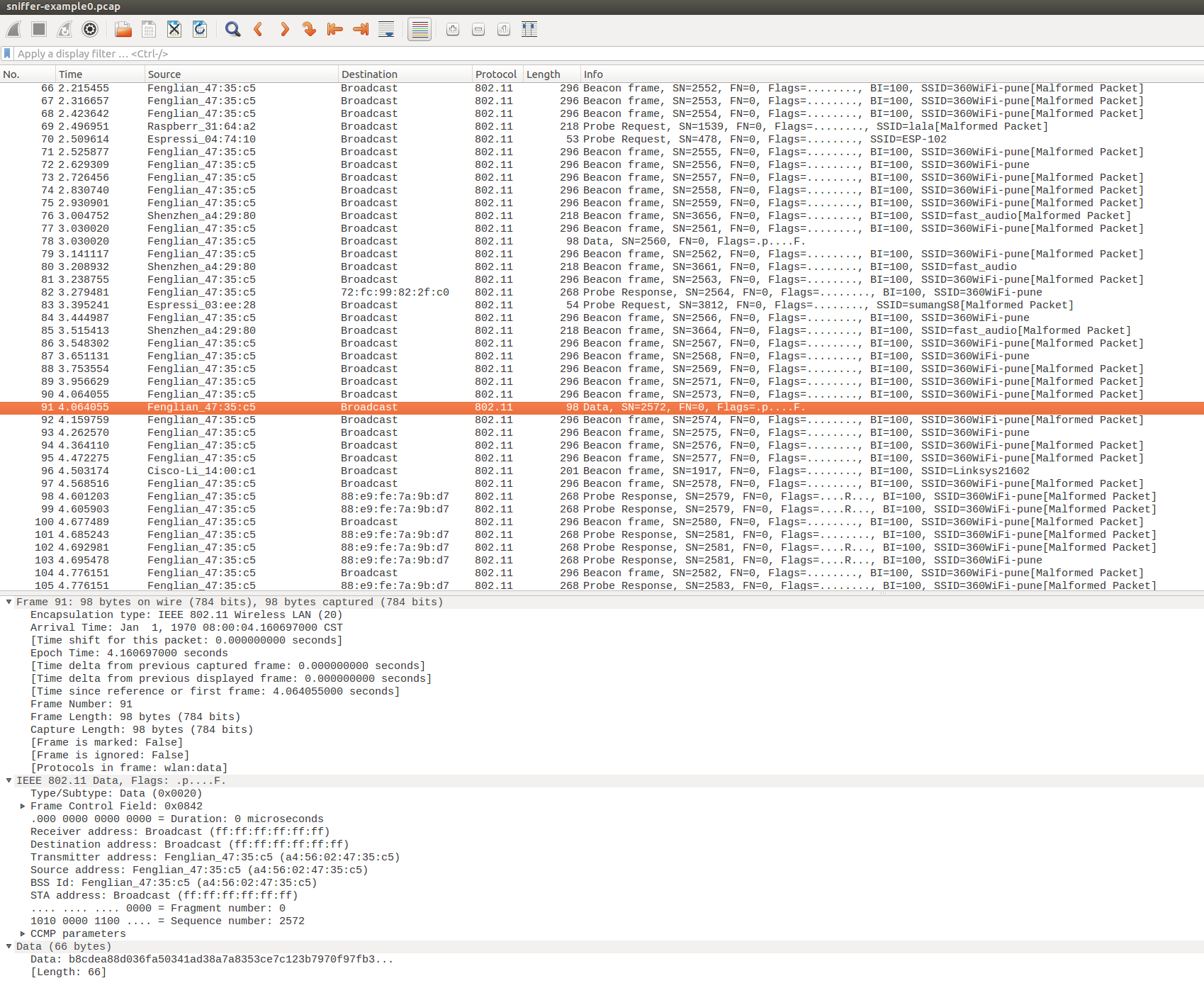Click Sequence number: 2572 detail line
The image size is (1204, 988).
167,921
